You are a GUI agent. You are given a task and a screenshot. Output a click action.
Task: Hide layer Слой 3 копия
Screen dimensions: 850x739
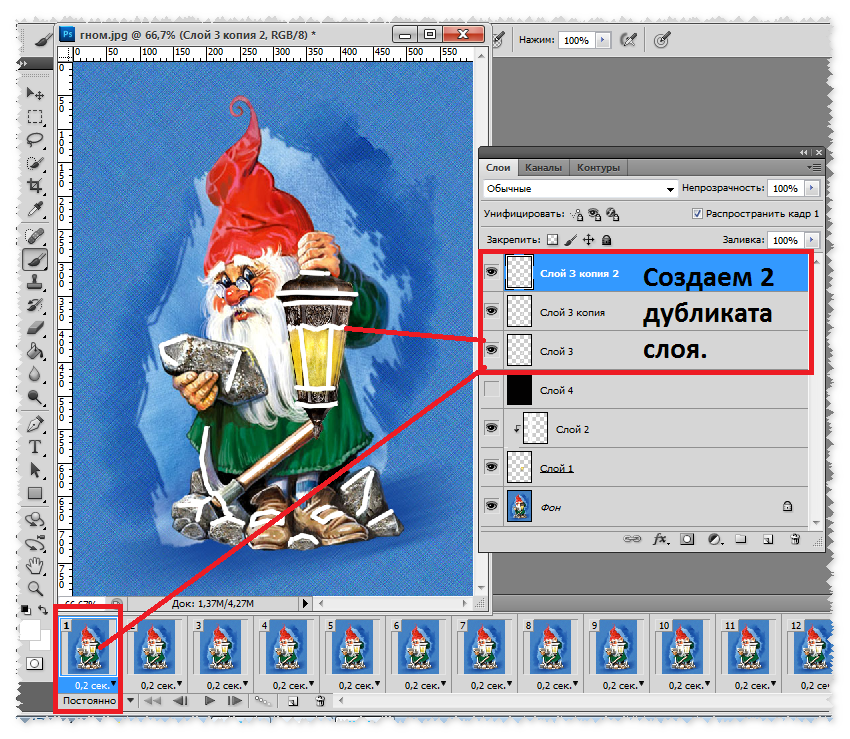(x=492, y=311)
